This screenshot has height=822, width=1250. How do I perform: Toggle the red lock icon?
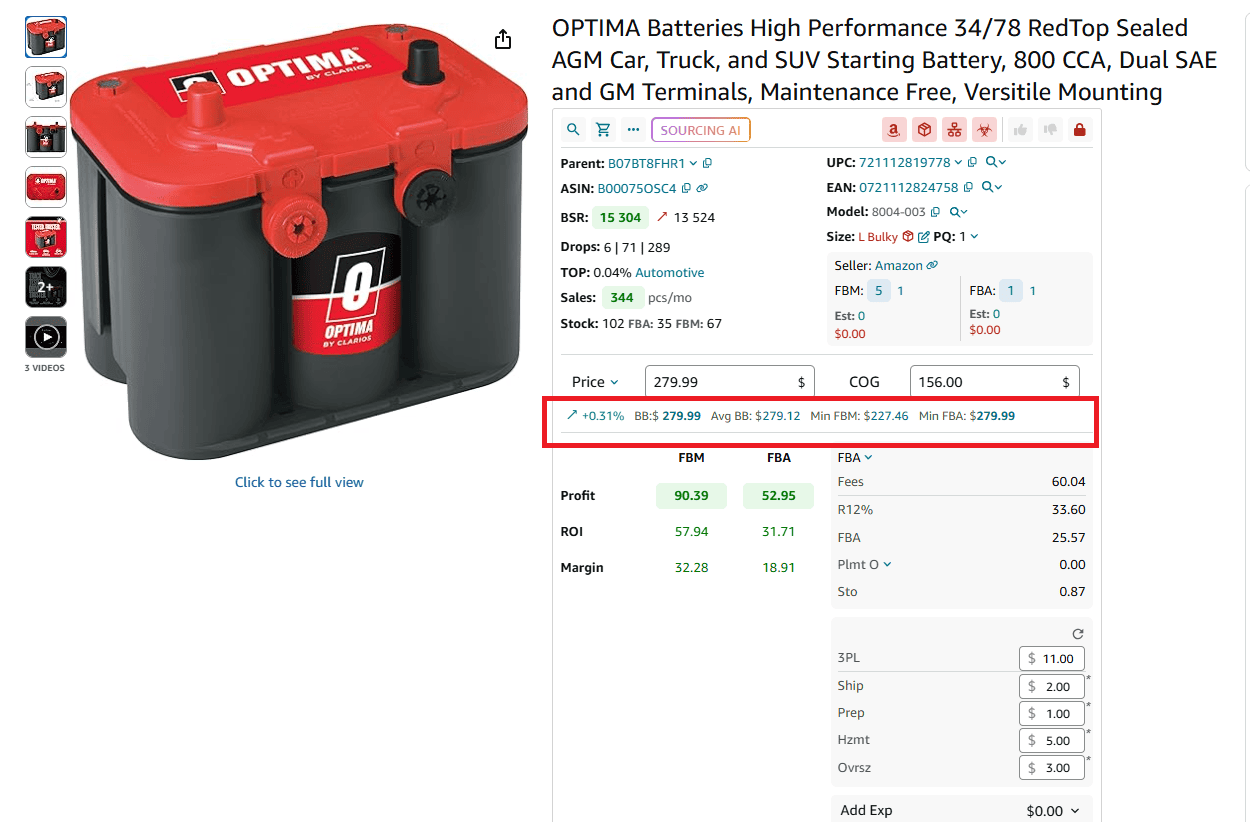[1078, 129]
